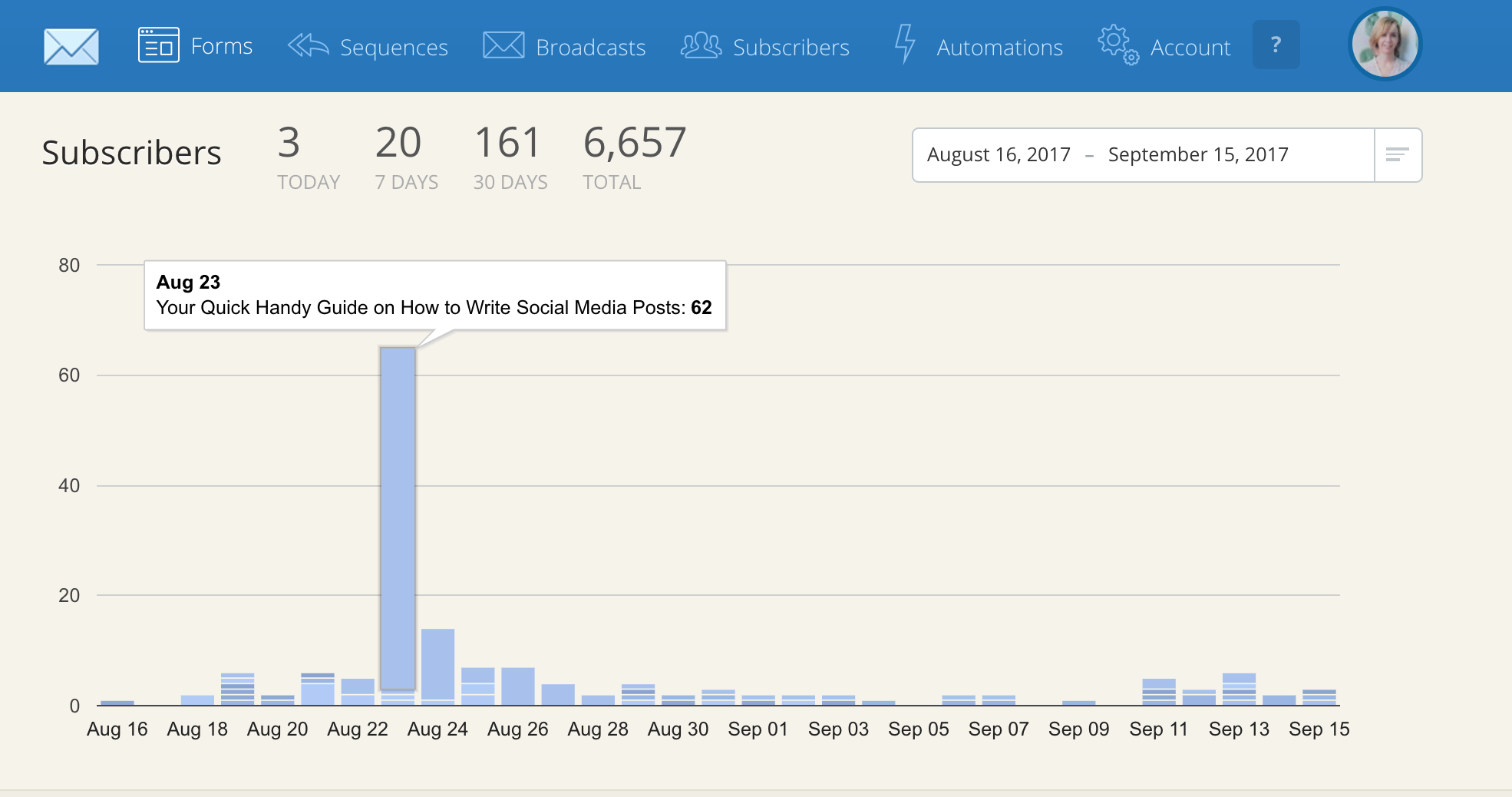Open the question mark help button
Screen dimensions: 1512x797
1276,45
